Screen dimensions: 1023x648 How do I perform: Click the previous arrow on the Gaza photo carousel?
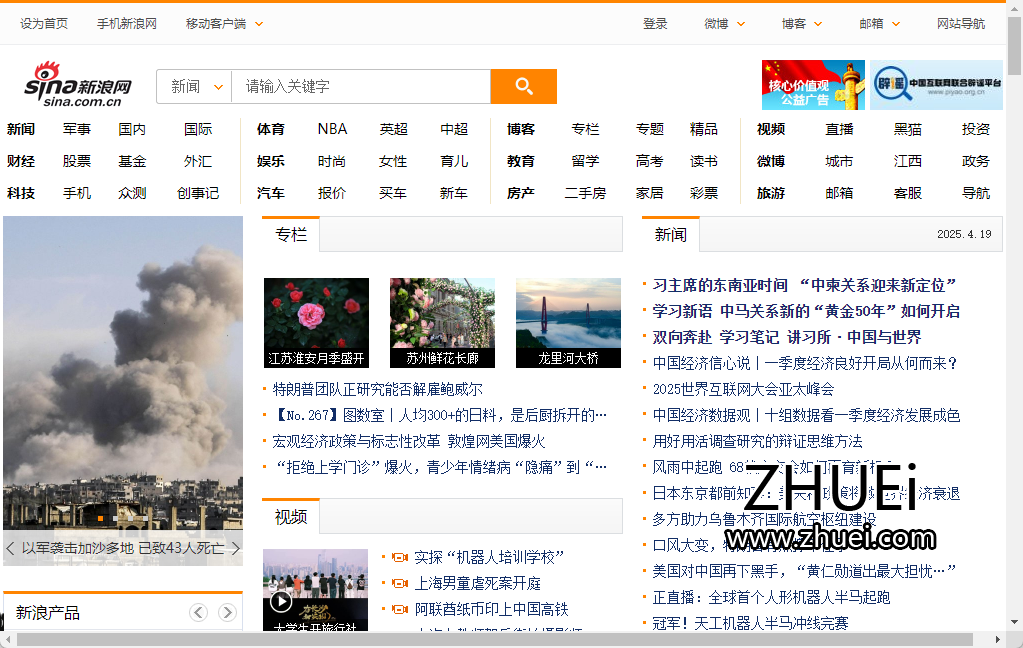point(11,549)
